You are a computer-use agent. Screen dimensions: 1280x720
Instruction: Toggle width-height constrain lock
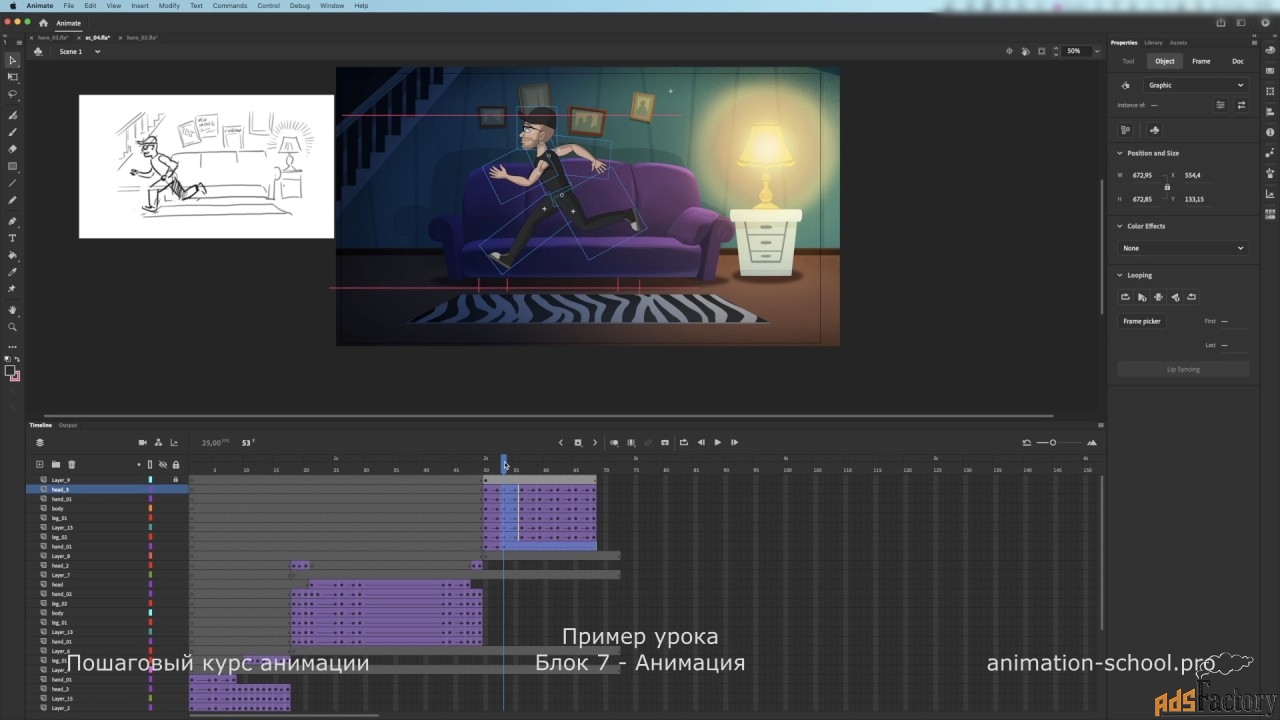click(1167, 187)
